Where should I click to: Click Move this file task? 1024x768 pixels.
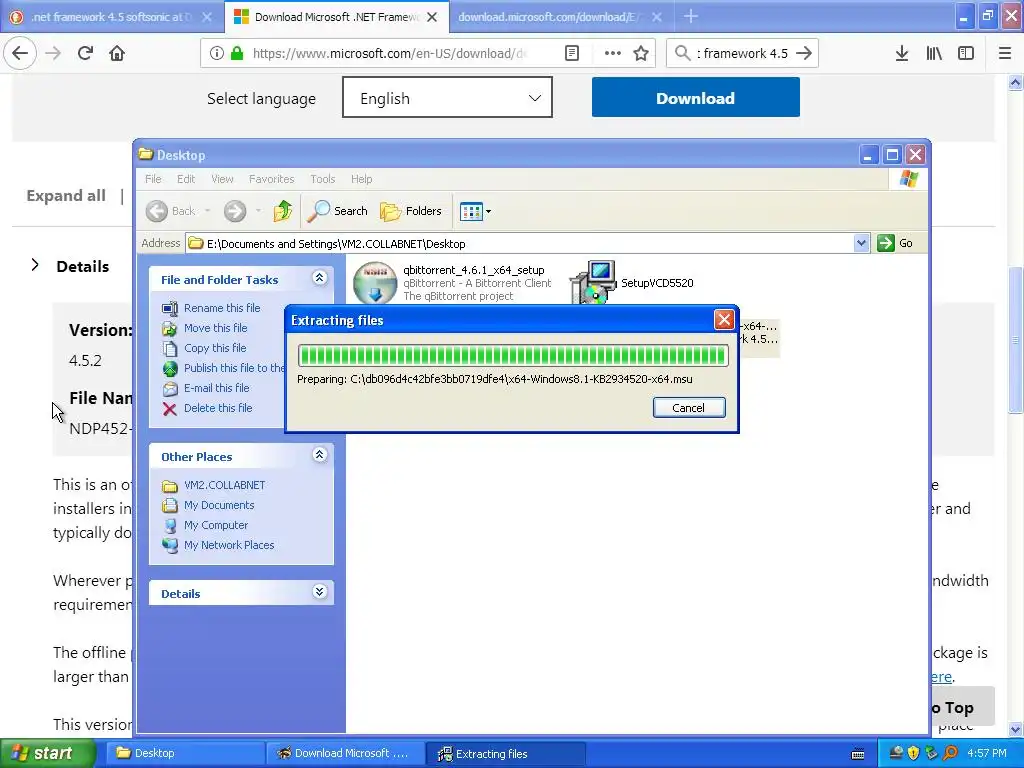(216, 328)
